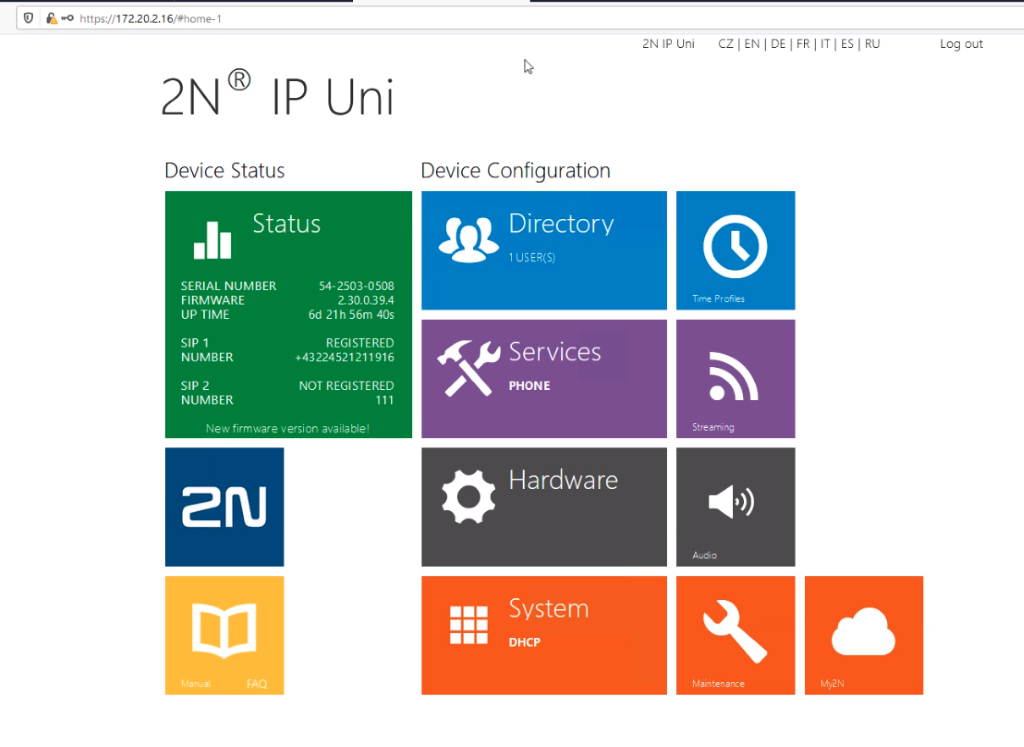Screen dimensions: 1024x747
Task: Log out of the device
Action: click(x=961, y=44)
